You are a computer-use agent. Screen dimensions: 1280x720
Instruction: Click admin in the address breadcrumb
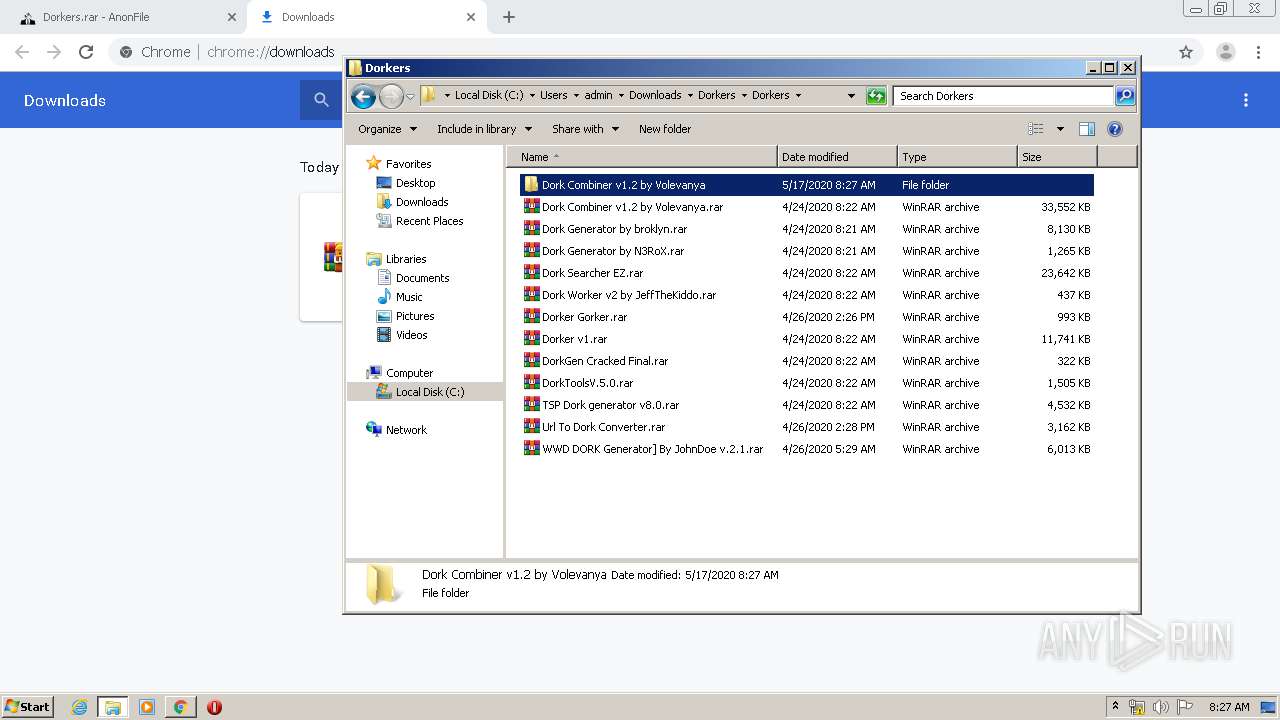[598, 96]
